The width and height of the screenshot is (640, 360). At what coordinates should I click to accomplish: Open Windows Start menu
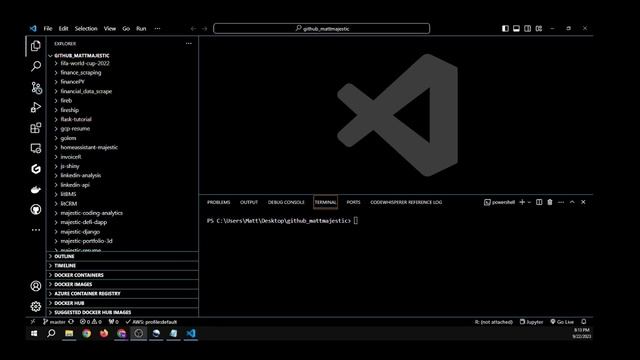point(34,333)
